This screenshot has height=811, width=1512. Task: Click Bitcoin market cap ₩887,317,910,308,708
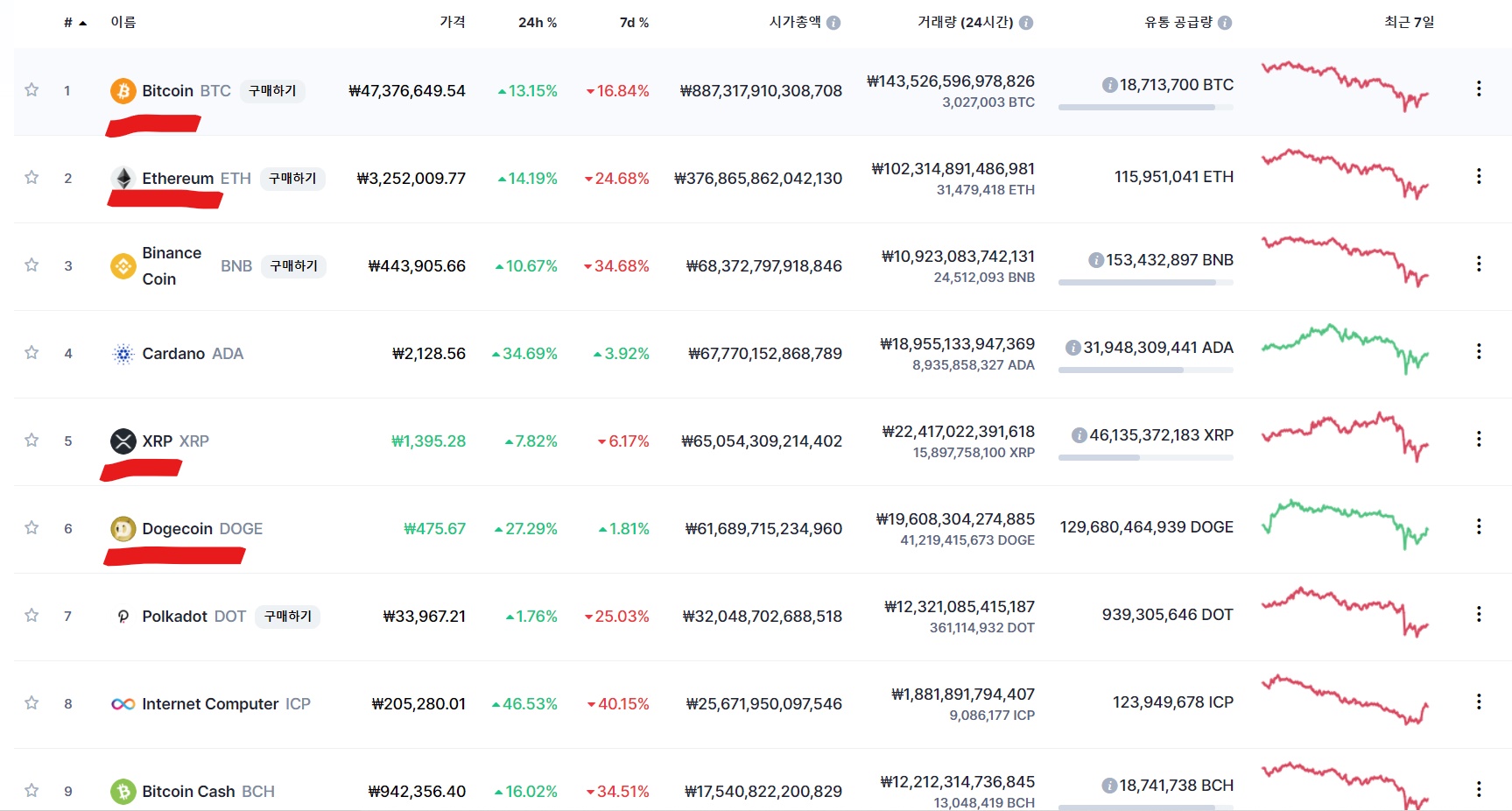click(761, 91)
